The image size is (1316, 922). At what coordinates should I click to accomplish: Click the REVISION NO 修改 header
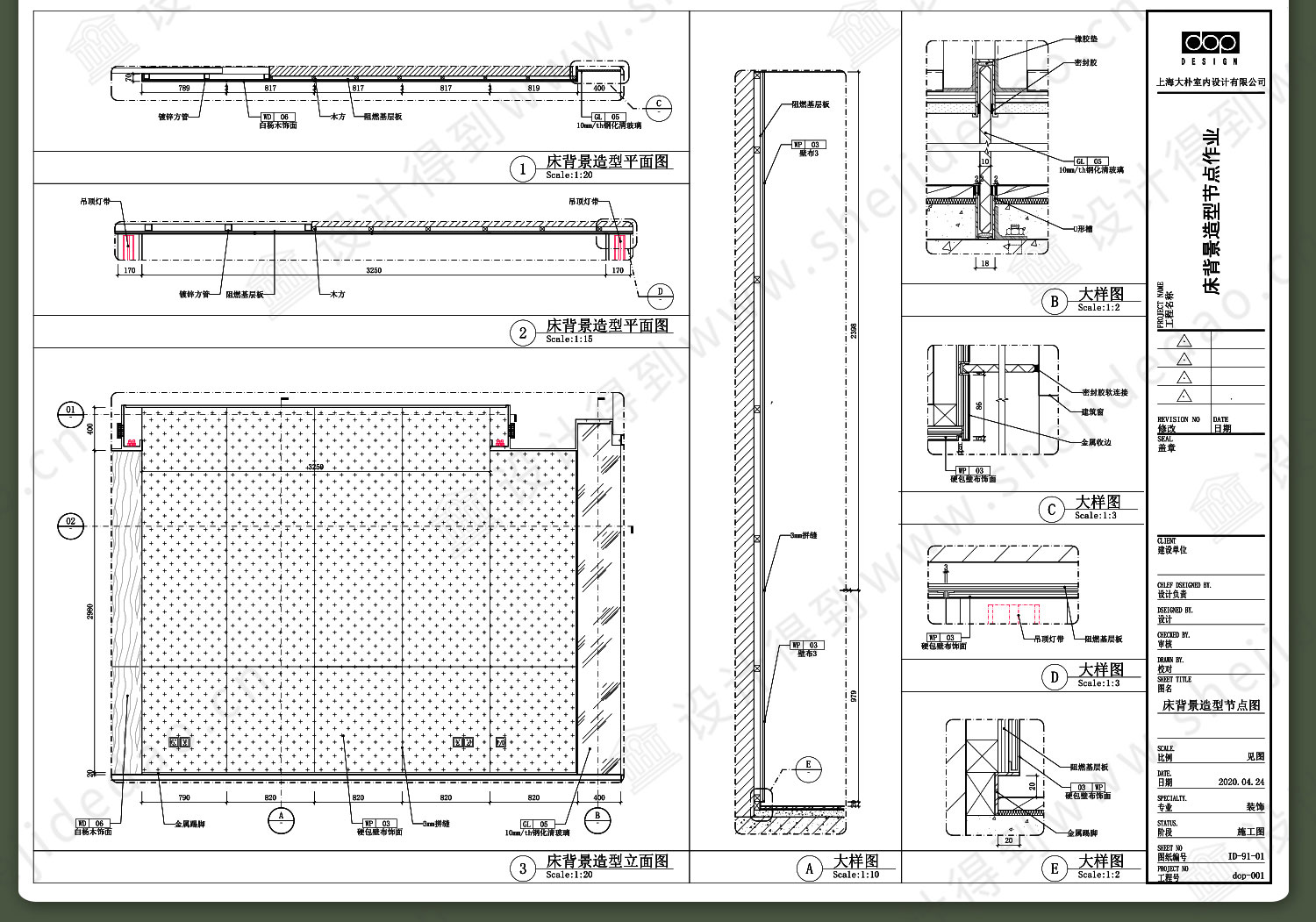tap(1178, 425)
